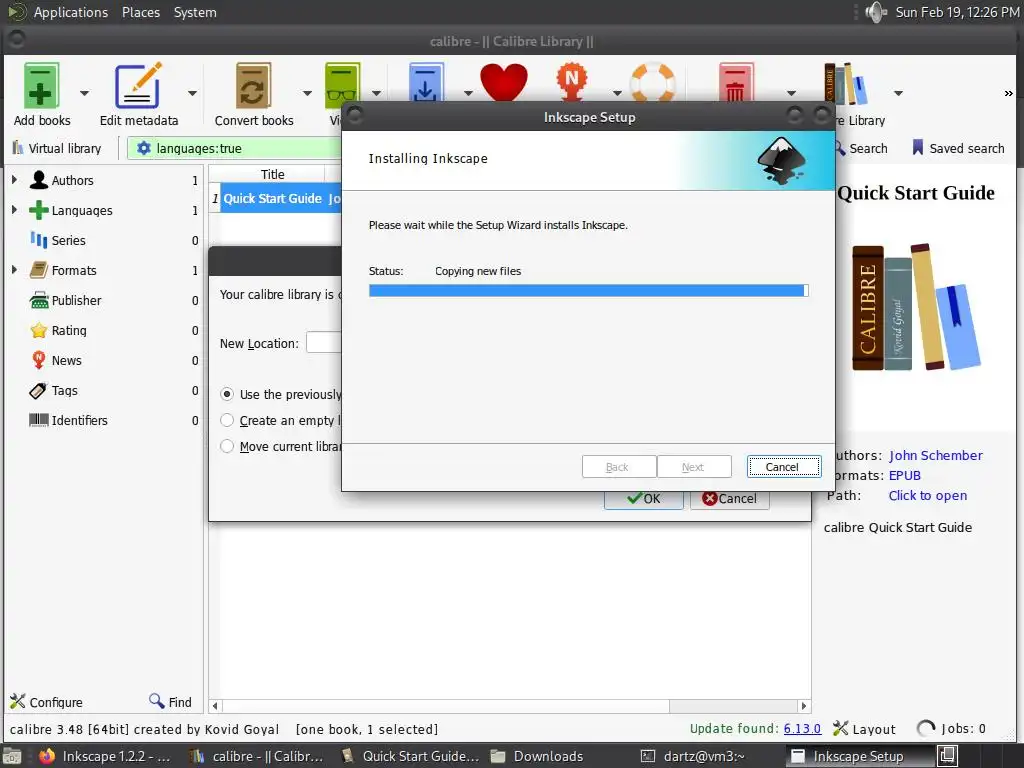
Task: Click the Jobs spinner icon
Action: pyautogui.click(x=925, y=729)
